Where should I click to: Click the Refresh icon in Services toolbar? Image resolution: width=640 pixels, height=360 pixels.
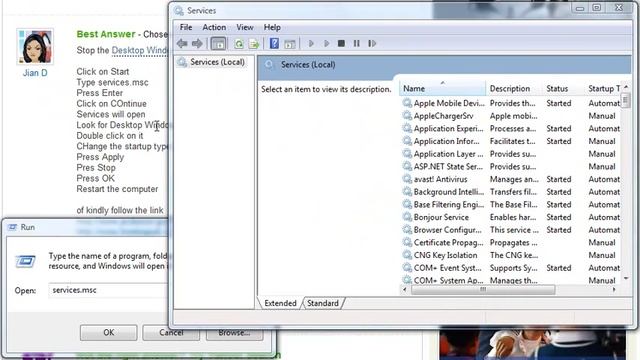[239, 44]
